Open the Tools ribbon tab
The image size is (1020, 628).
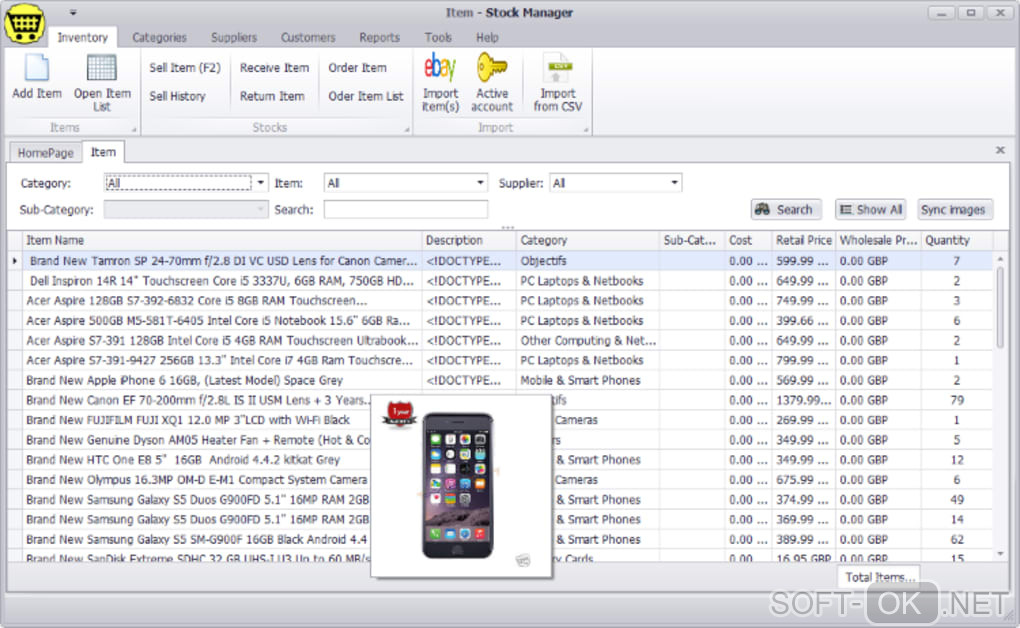(x=438, y=37)
